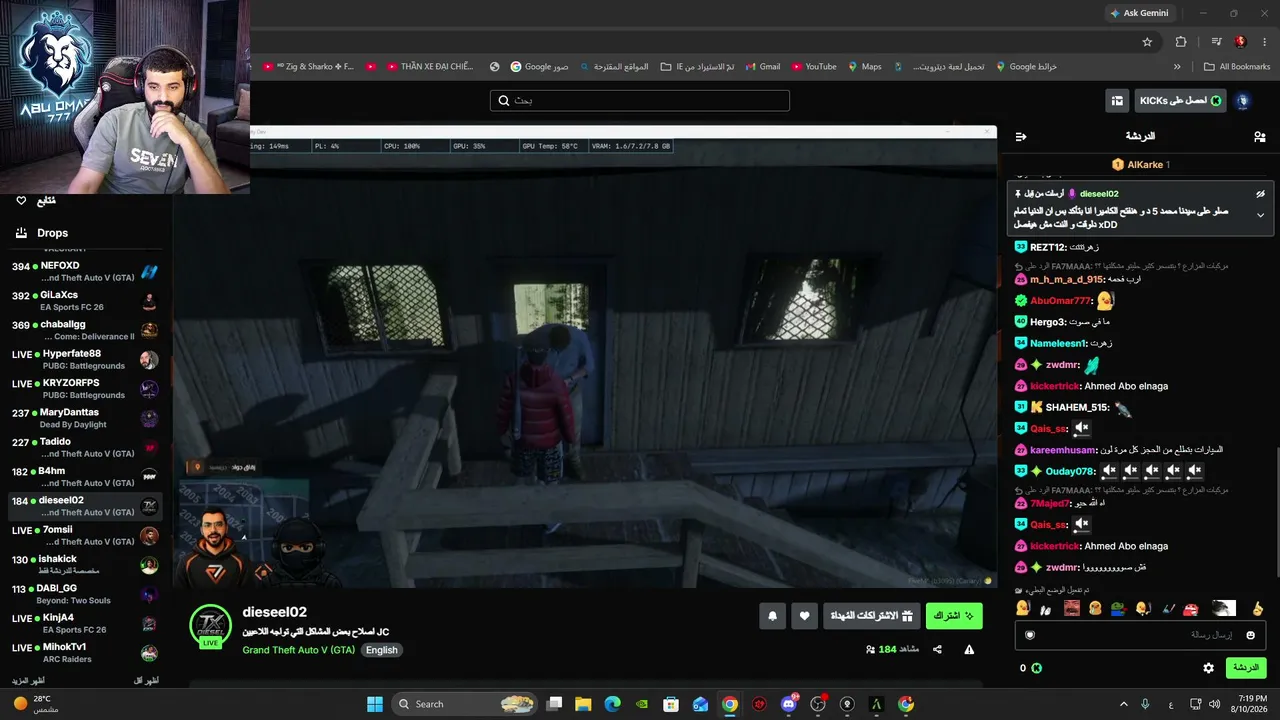The image size is (1280, 720).
Task: Click the Get KICKs button
Action: 1180,100
